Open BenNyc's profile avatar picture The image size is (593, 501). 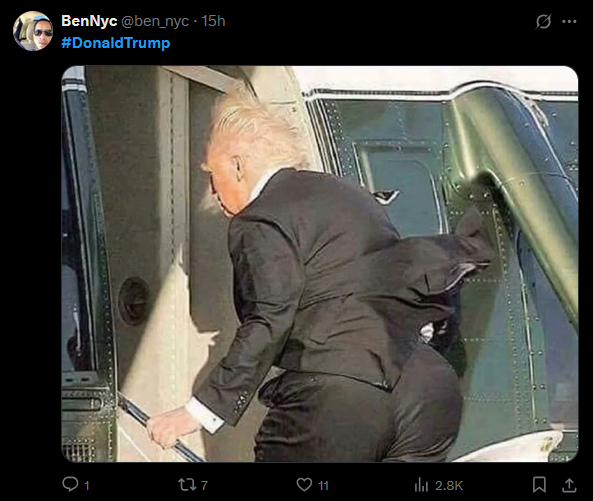tap(33, 31)
